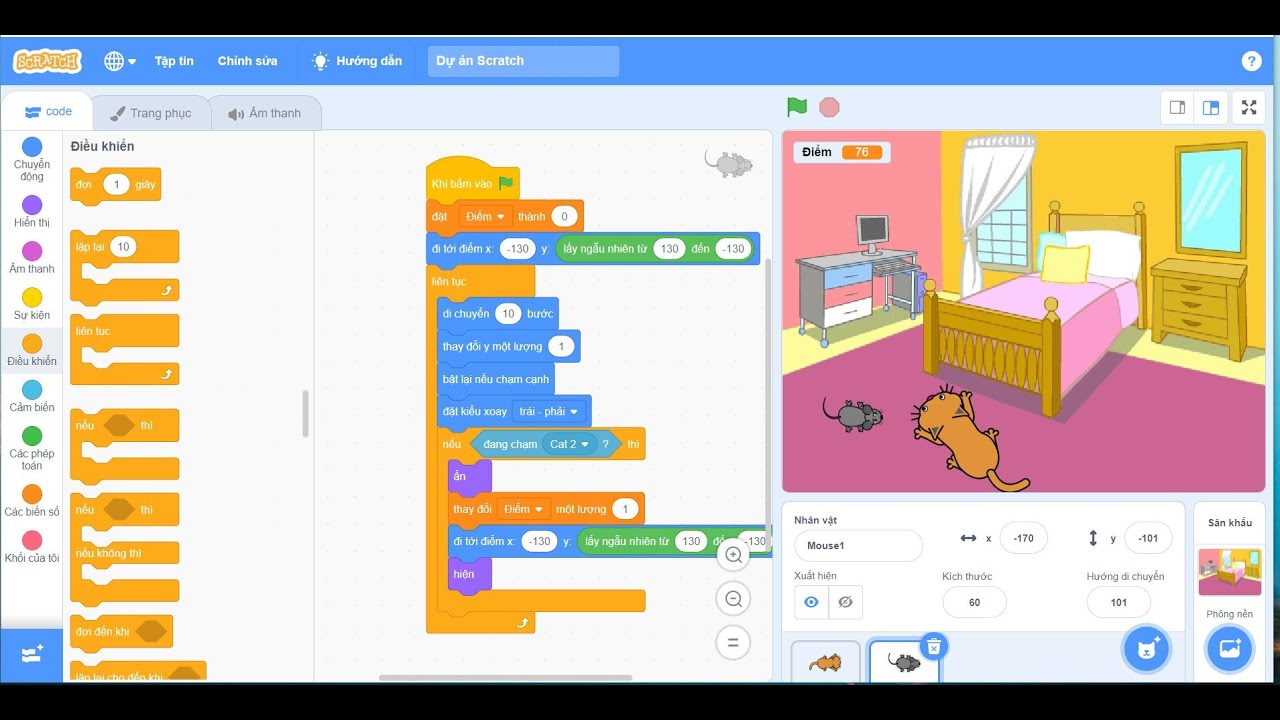
Task: Select the orange cat sprite thumbnail
Action: (x=825, y=662)
